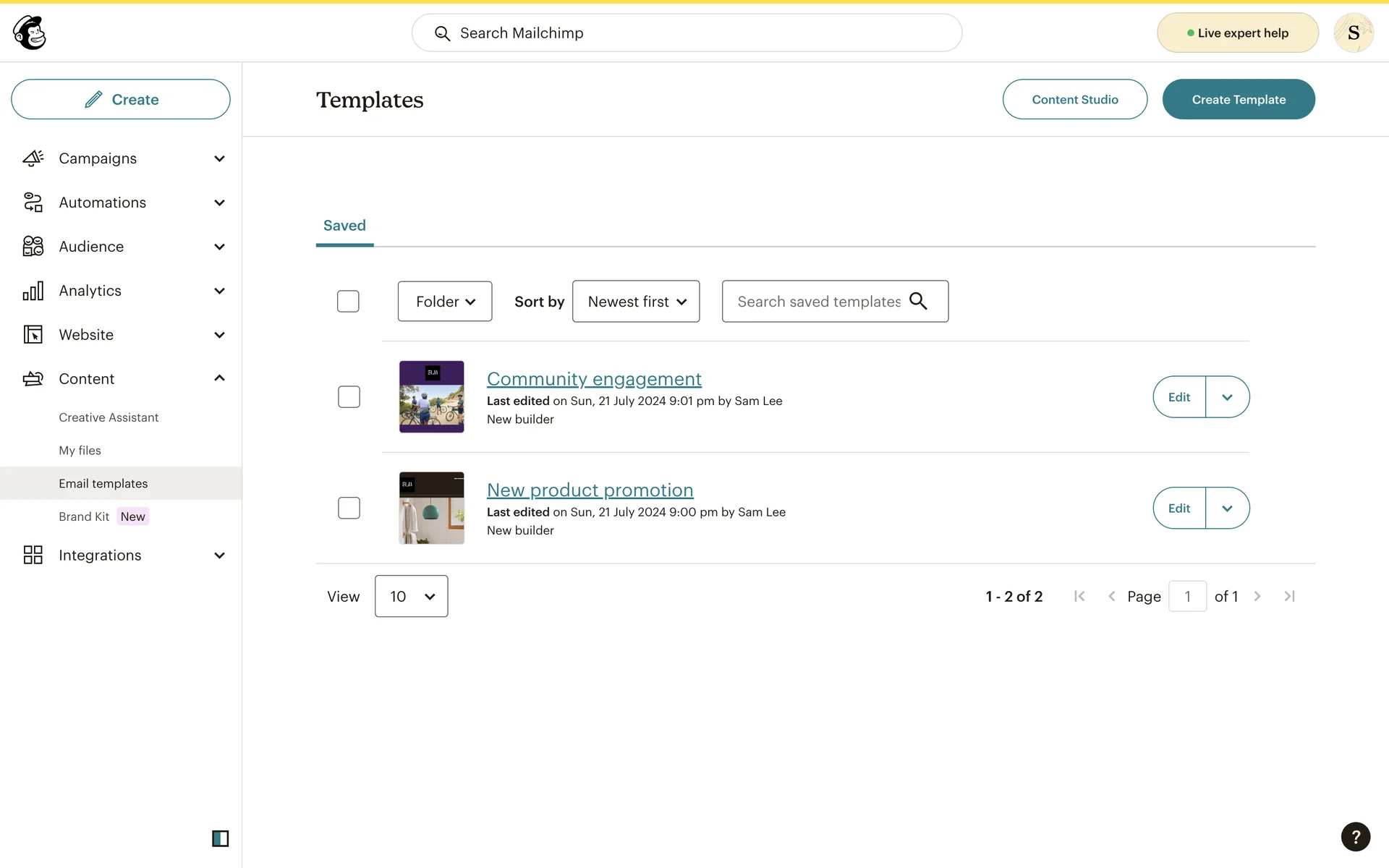Click the Automations flow icon
This screenshot has width=1389, height=868.
click(x=33, y=203)
